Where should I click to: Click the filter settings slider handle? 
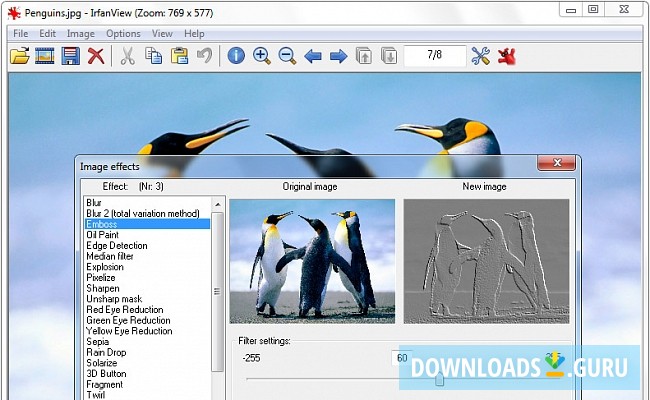tap(439, 379)
